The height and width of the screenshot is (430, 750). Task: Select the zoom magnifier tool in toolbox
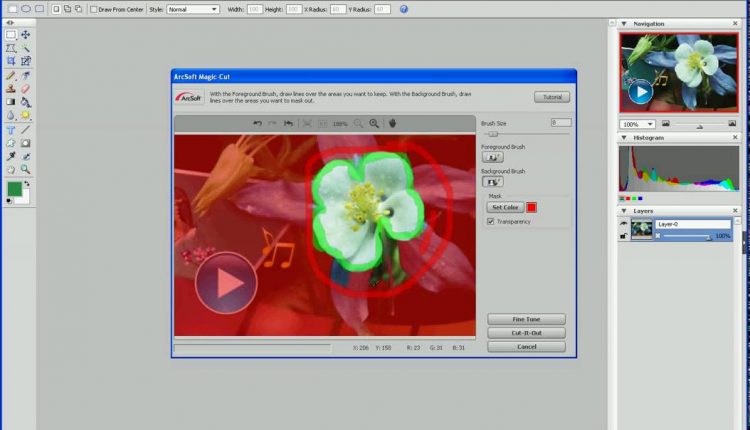pos(25,169)
